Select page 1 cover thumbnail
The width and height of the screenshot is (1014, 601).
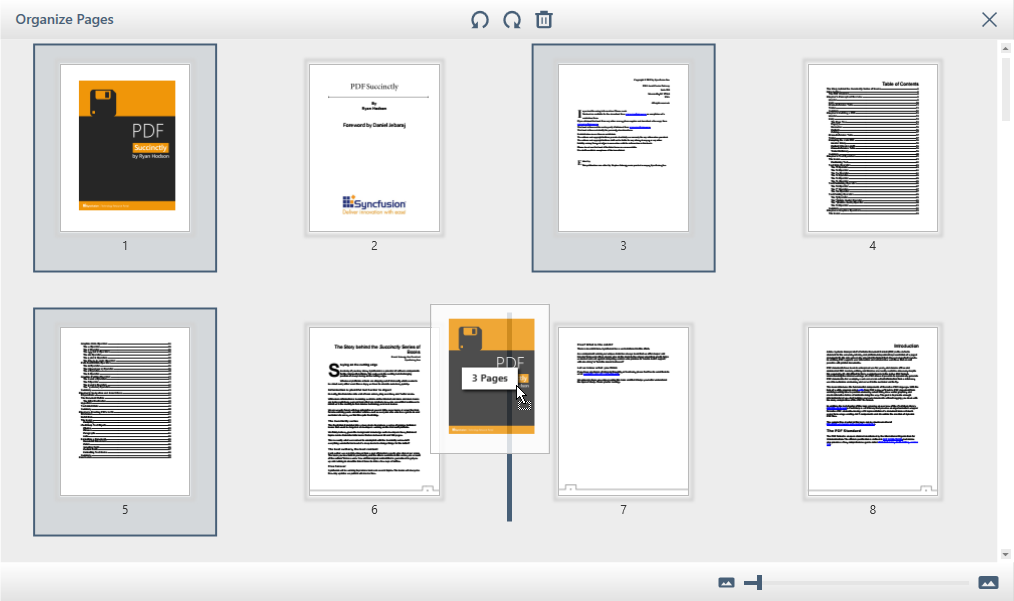point(125,148)
